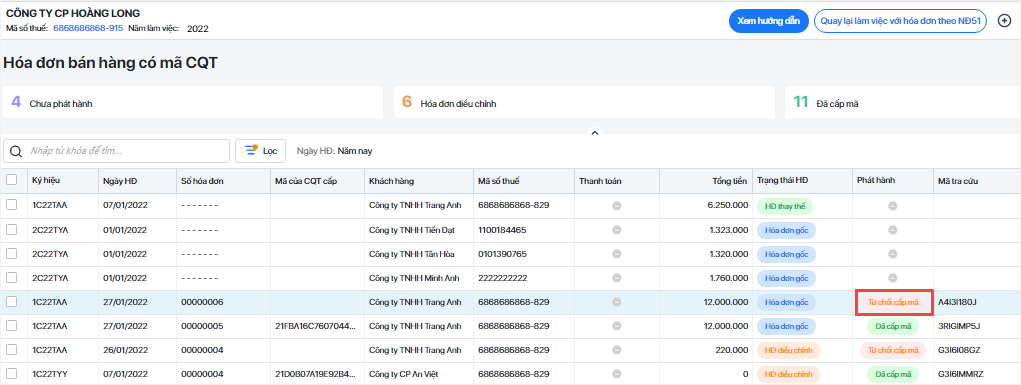The image size is (1021, 385).
Task: Click payment status dot for 1C22TAA 6.250.000 row
Action: point(616,206)
